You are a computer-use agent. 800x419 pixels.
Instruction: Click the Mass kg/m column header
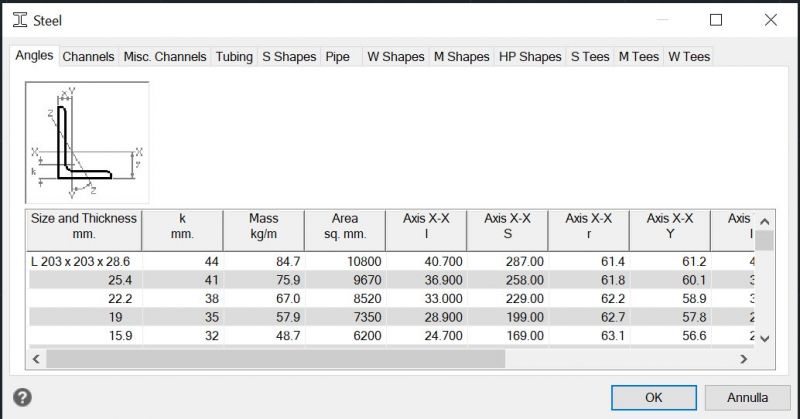click(x=263, y=226)
